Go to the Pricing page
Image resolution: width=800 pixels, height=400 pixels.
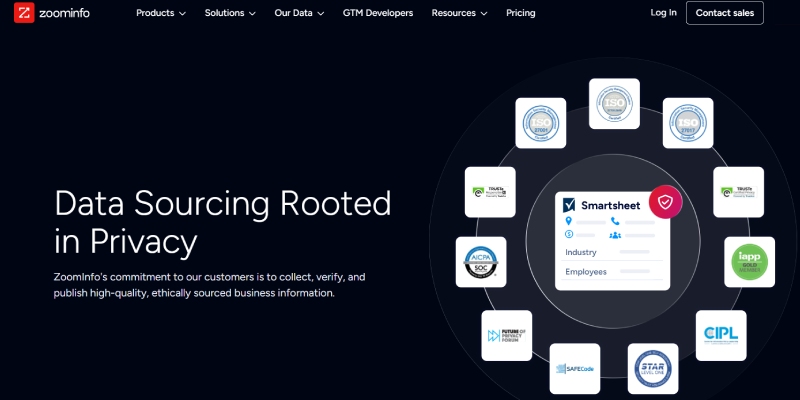[x=520, y=13]
